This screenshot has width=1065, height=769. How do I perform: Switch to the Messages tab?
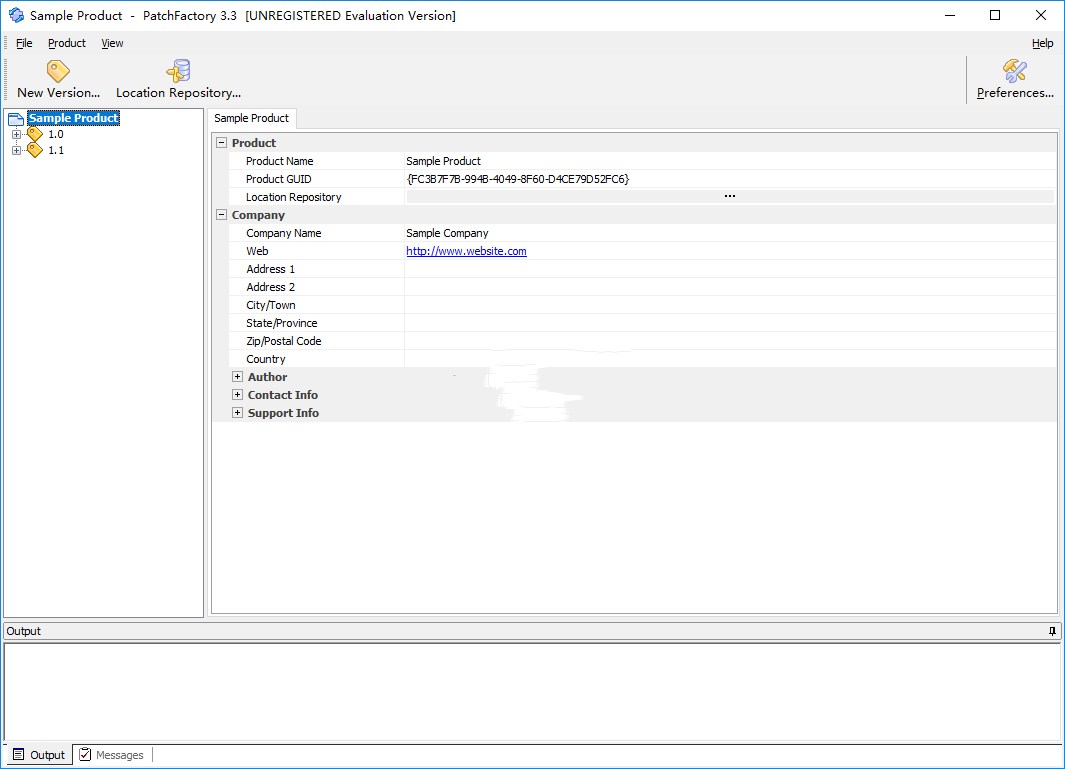(x=111, y=755)
